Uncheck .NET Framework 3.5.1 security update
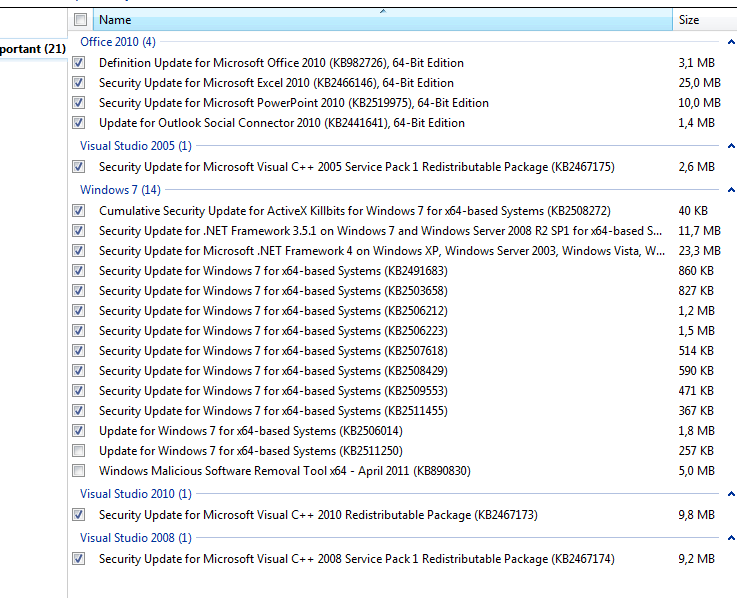Screen dimensions: 737x598 click(x=78, y=231)
